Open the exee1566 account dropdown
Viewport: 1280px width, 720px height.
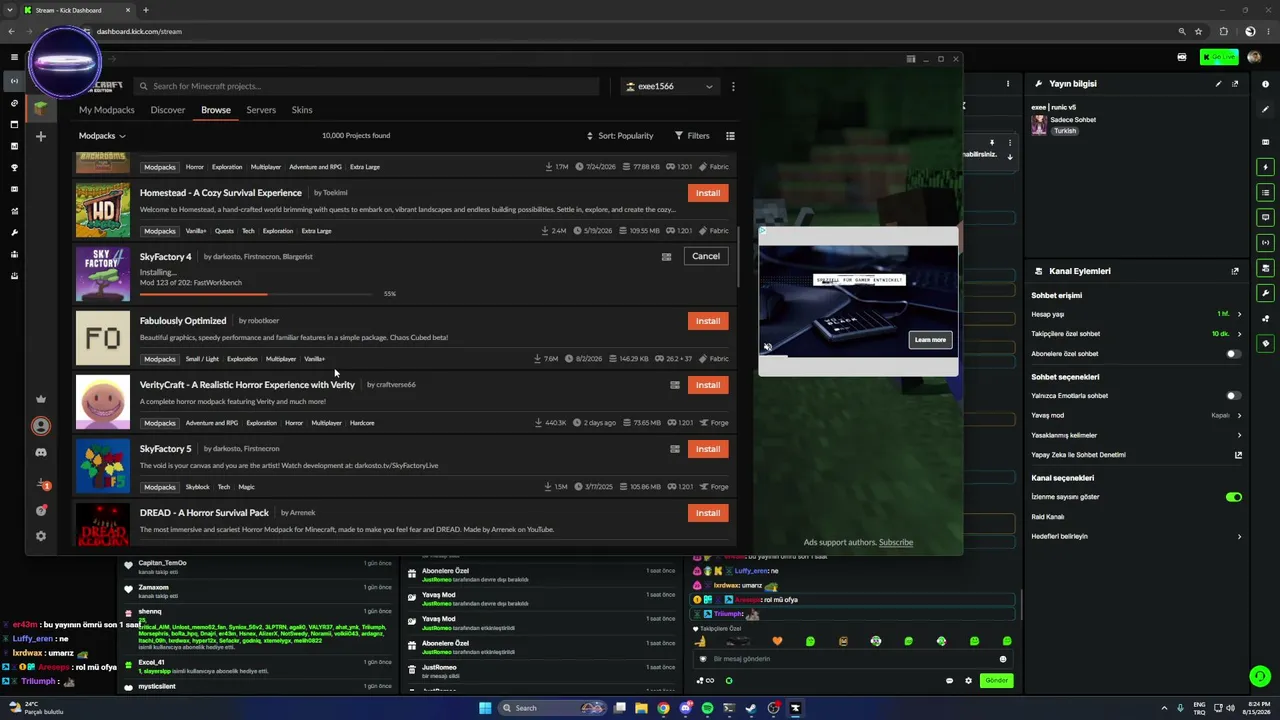click(669, 86)
